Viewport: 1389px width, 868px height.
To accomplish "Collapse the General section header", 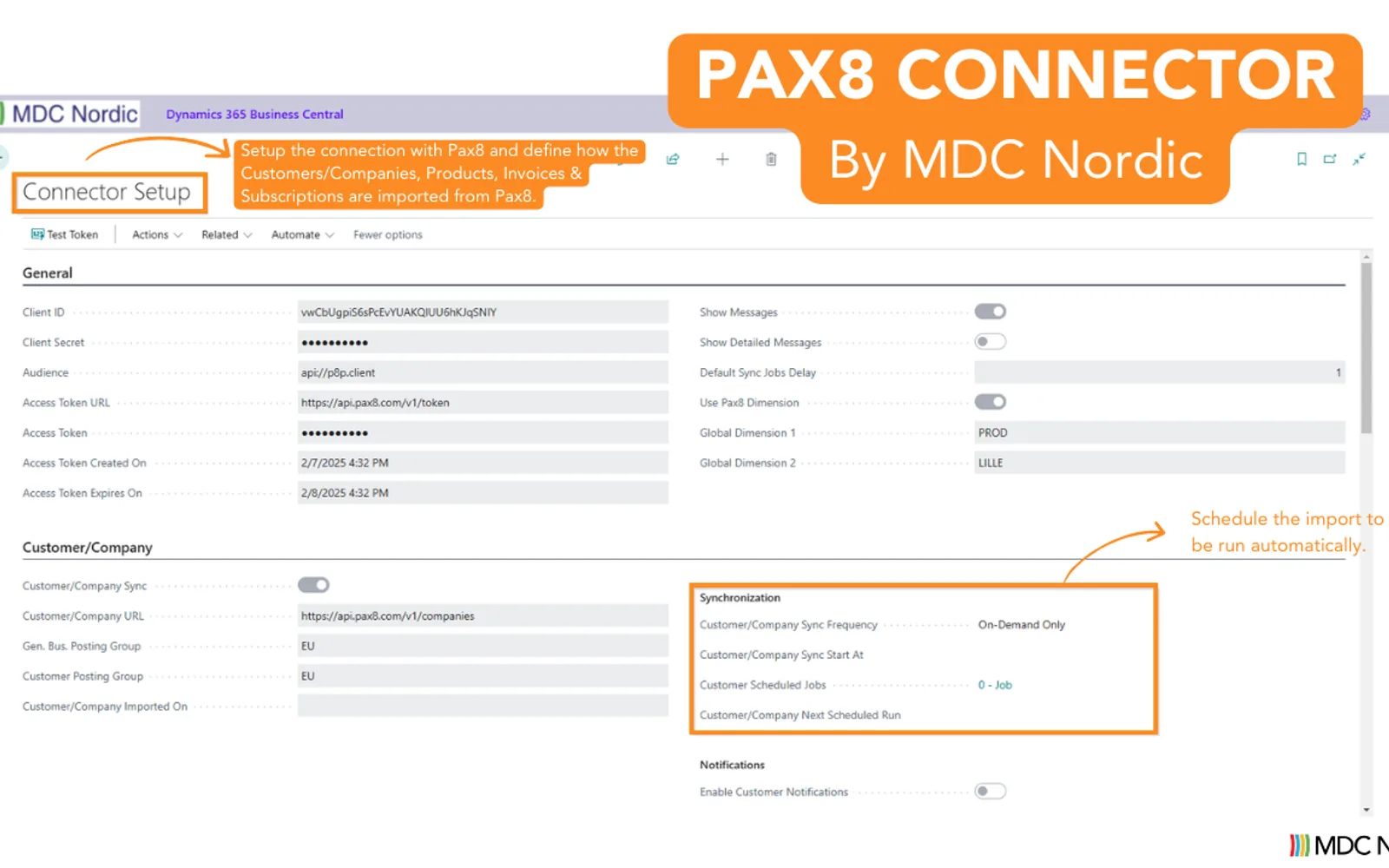I will pyautogui.click(x=48, y=273).
